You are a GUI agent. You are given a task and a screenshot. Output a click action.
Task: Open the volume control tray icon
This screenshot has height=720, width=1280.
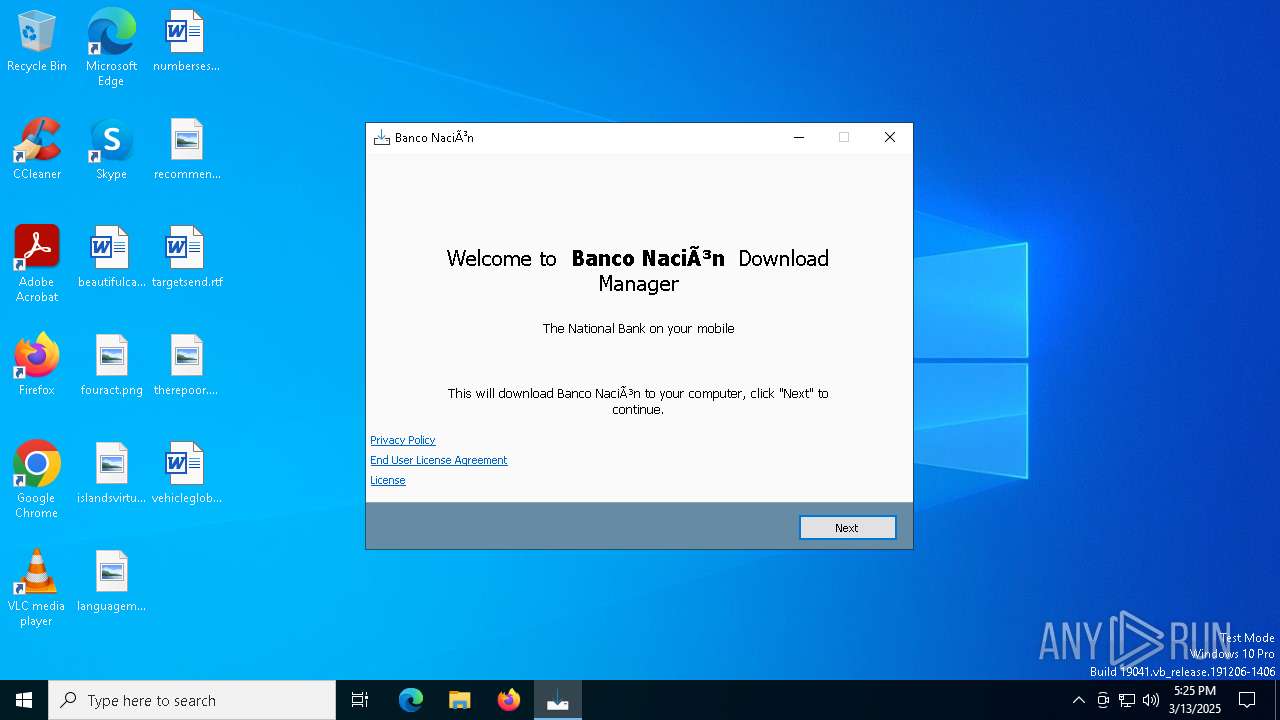(1151, 700)
